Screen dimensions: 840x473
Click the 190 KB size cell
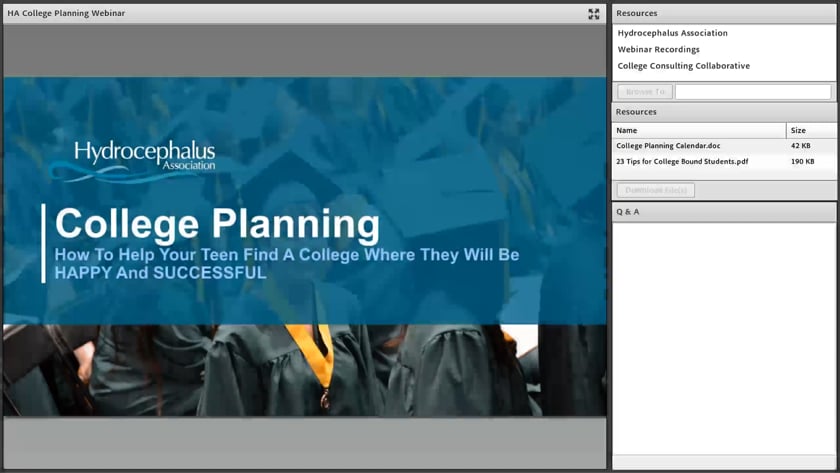point(802,161)
